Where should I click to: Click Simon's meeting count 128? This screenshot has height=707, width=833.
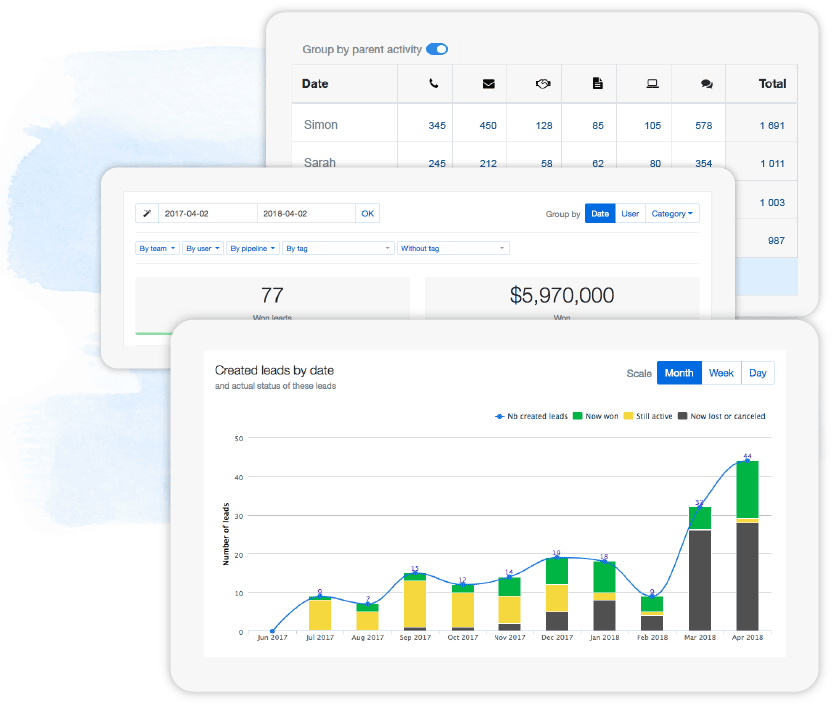543,125
